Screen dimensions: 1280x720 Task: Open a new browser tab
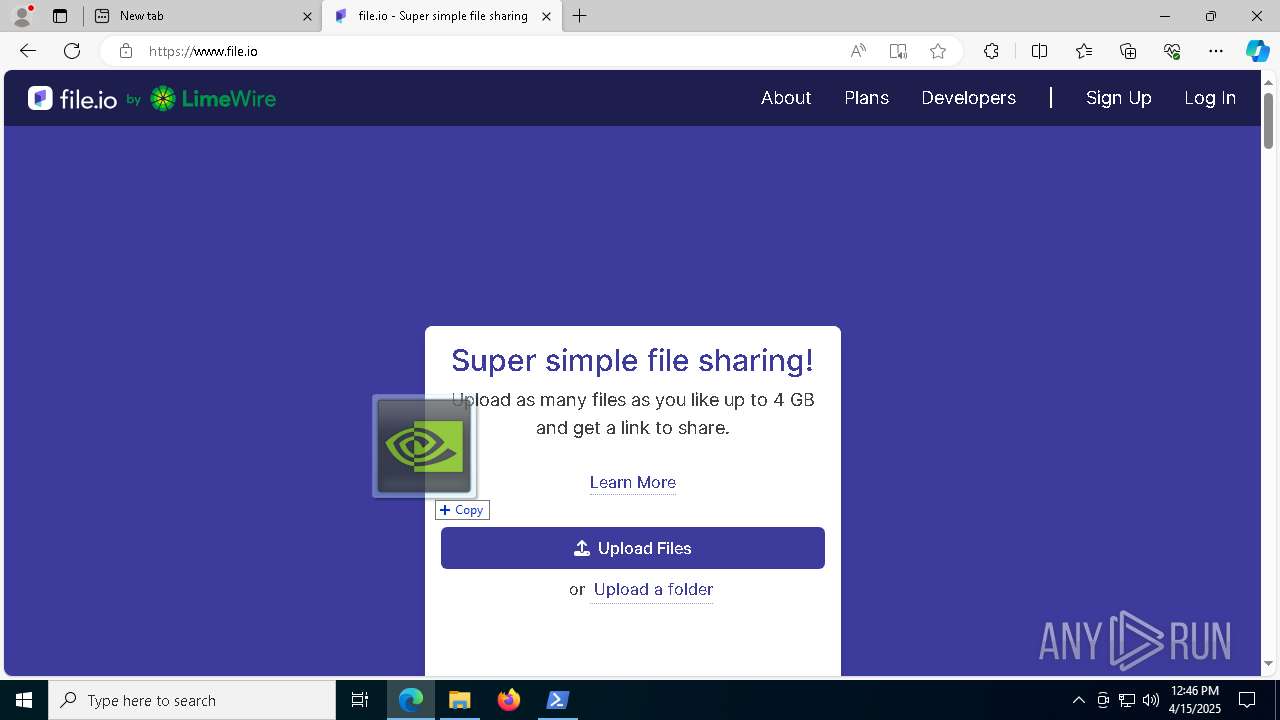click(580, 16)
